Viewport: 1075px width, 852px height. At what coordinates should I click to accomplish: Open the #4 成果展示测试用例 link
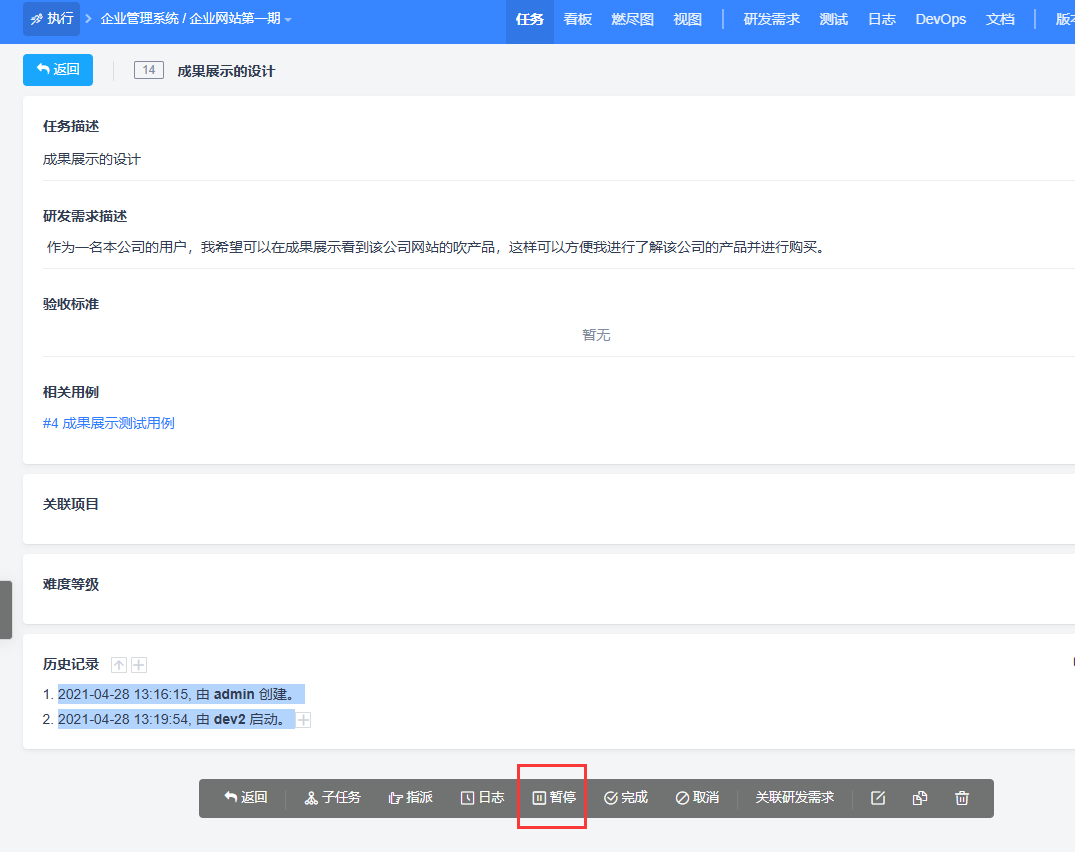(108, 423)
